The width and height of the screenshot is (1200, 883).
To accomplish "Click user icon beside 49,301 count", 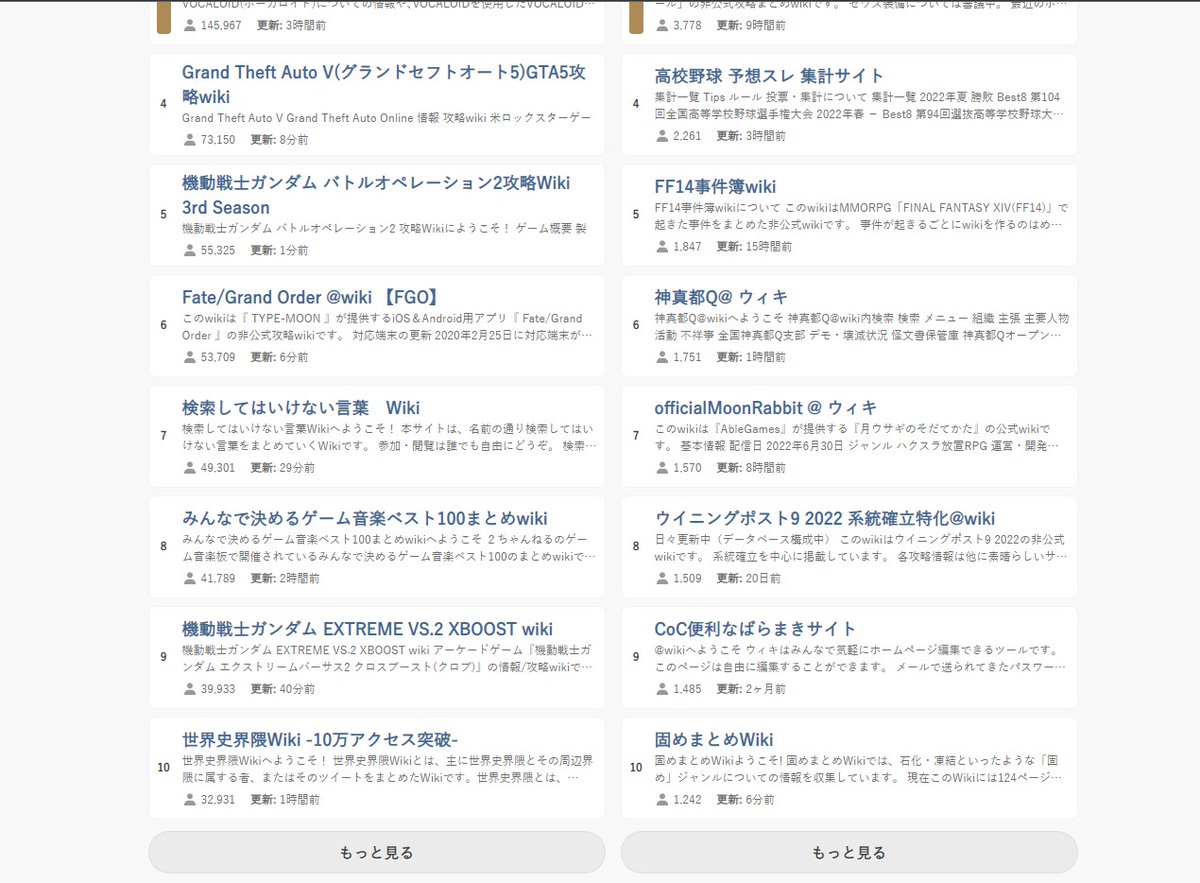I will point(190,467).
